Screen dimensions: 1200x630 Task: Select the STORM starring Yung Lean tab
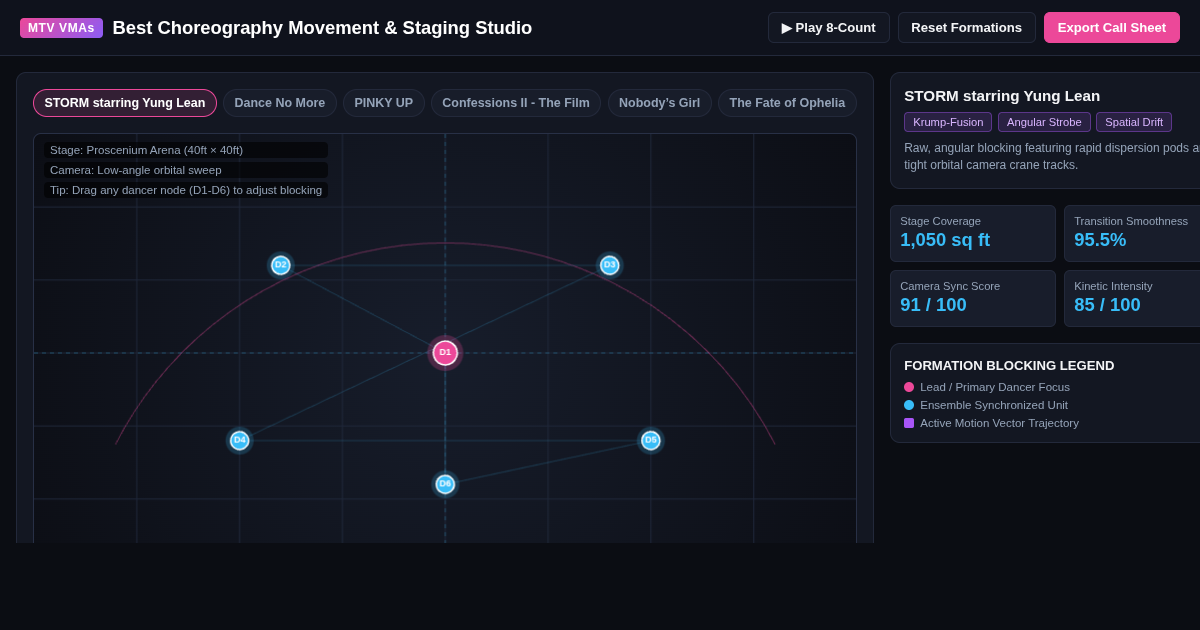[125, 103]
